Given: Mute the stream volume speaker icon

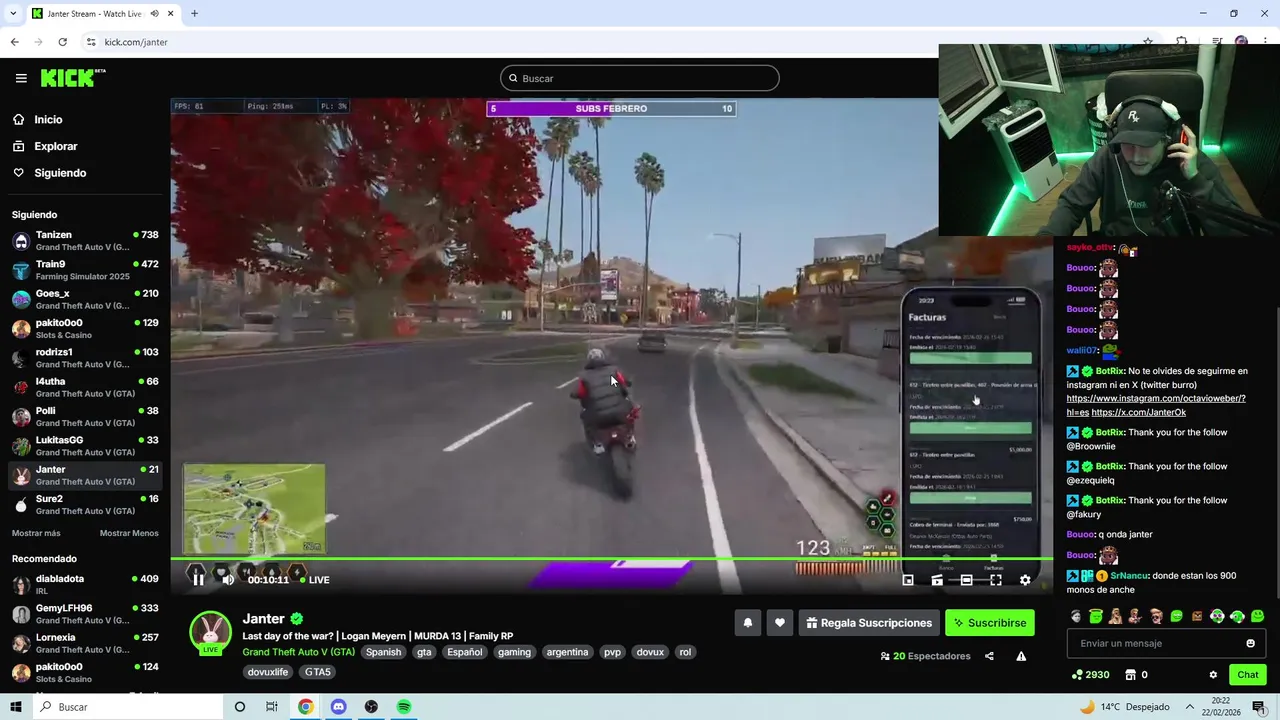Looking at the screenshot, I should 228,579.
